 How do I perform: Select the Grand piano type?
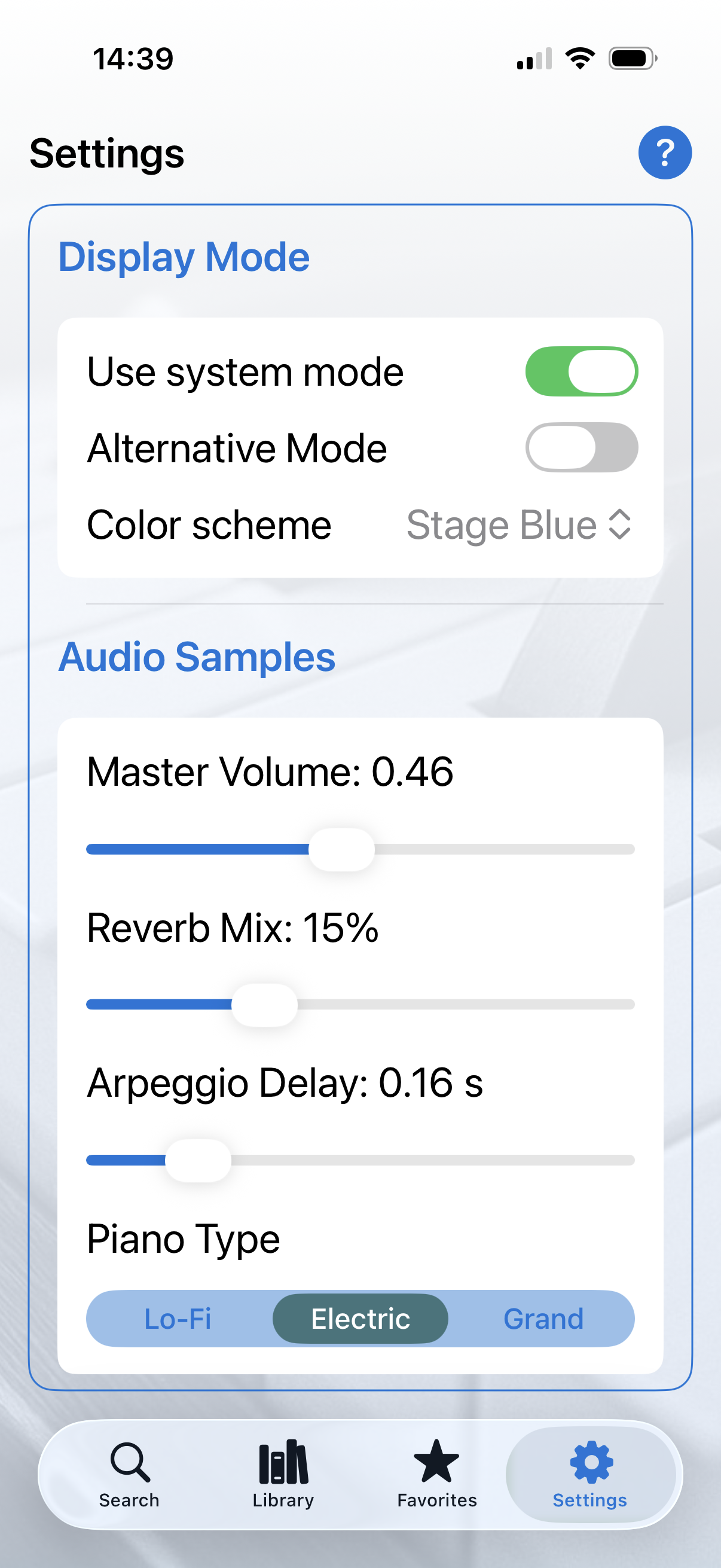click(543, 1319)
